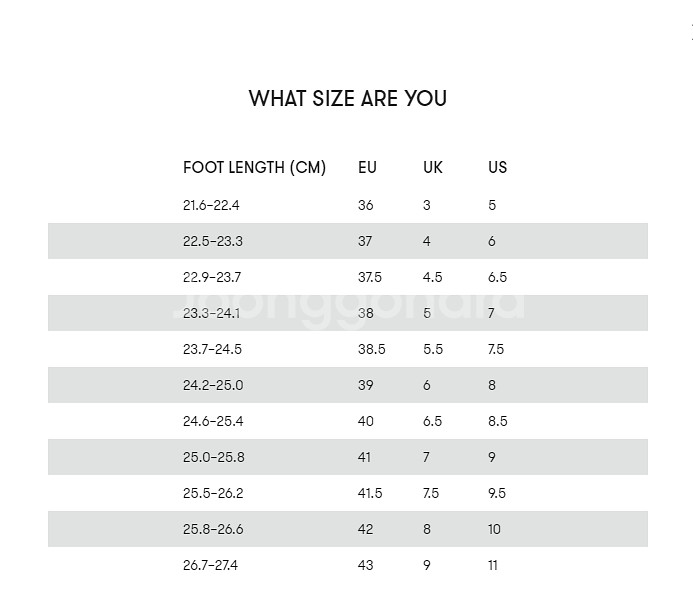The image size is (693, 604).
Task: Select the 21.6-22.4 foot length row
Action: [x=348, y=205]
